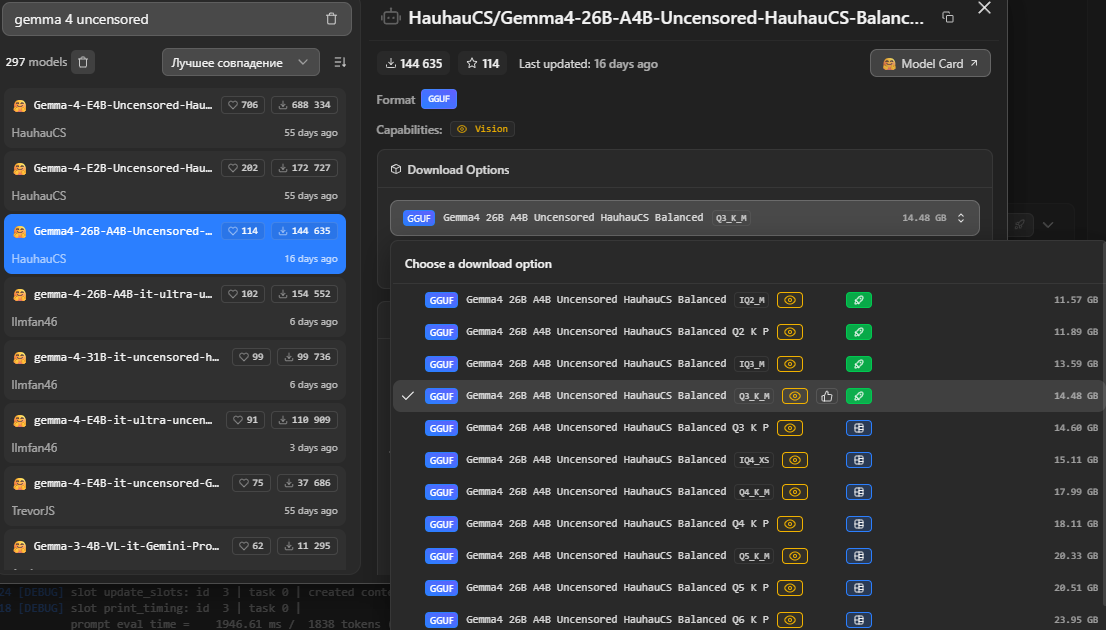Click the green rocket icon on IQ3_M row

point(858,364)
